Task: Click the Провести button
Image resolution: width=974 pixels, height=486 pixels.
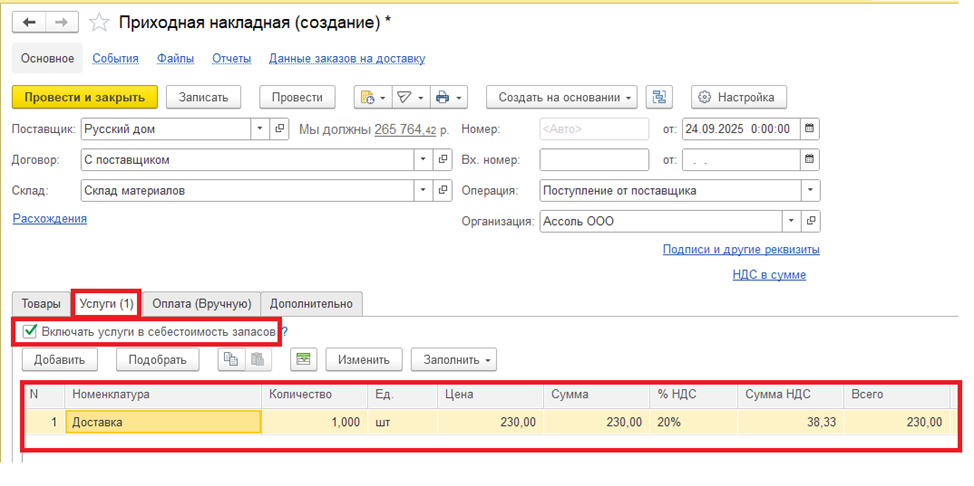Action: pos(297,98)
